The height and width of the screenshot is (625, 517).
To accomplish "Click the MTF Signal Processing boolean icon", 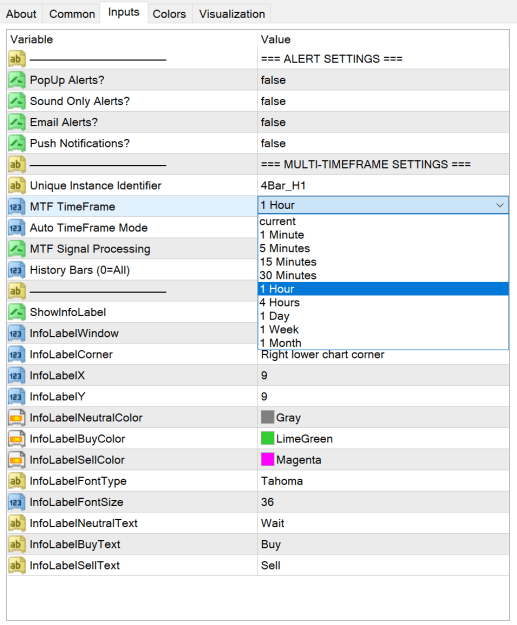I will (17, 249).
